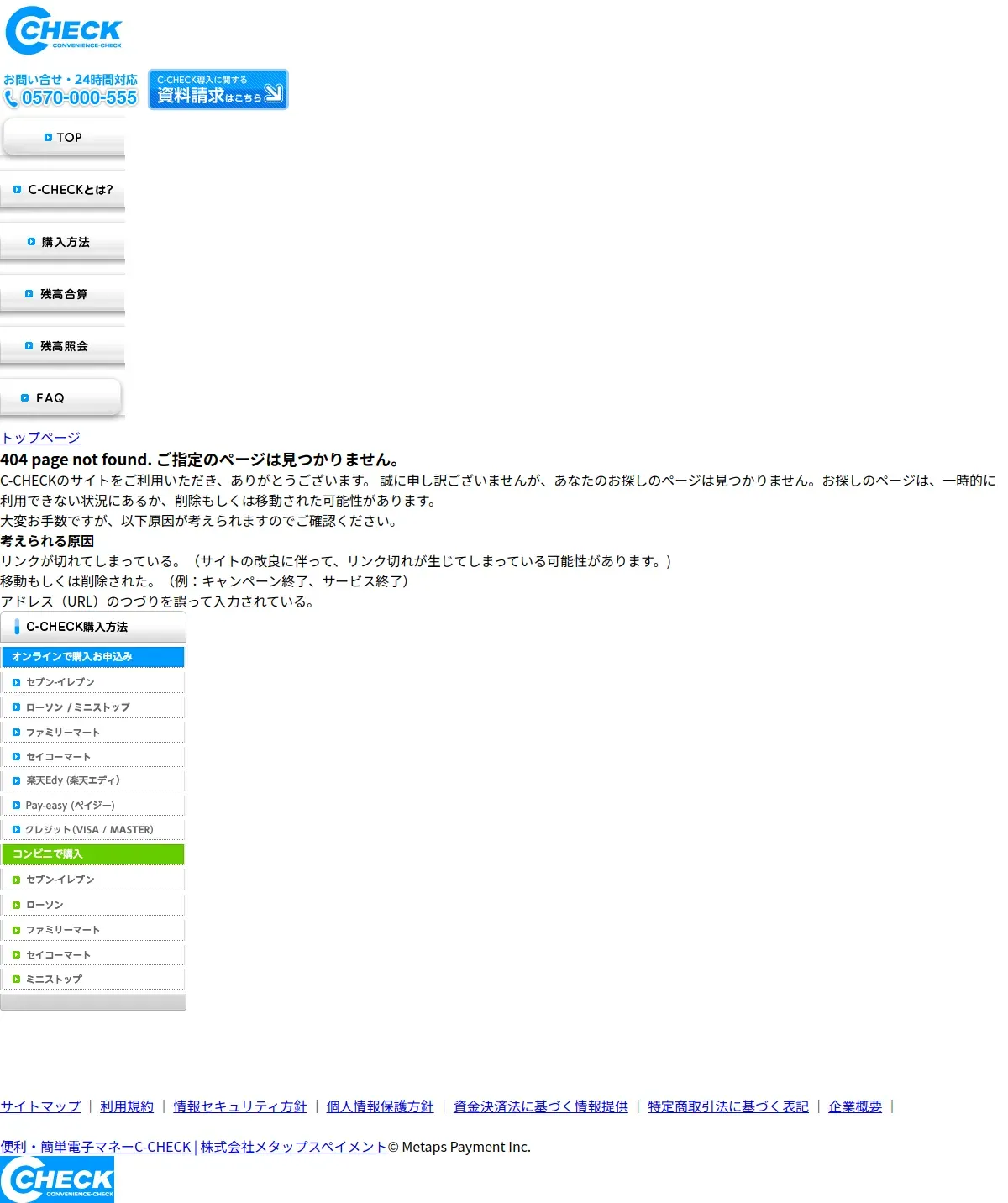The width and height of the screenshot is (1008, 1203).
Task: Click the 0570-000-555 phone inquiry banner
Action: (x=71, y=90)
